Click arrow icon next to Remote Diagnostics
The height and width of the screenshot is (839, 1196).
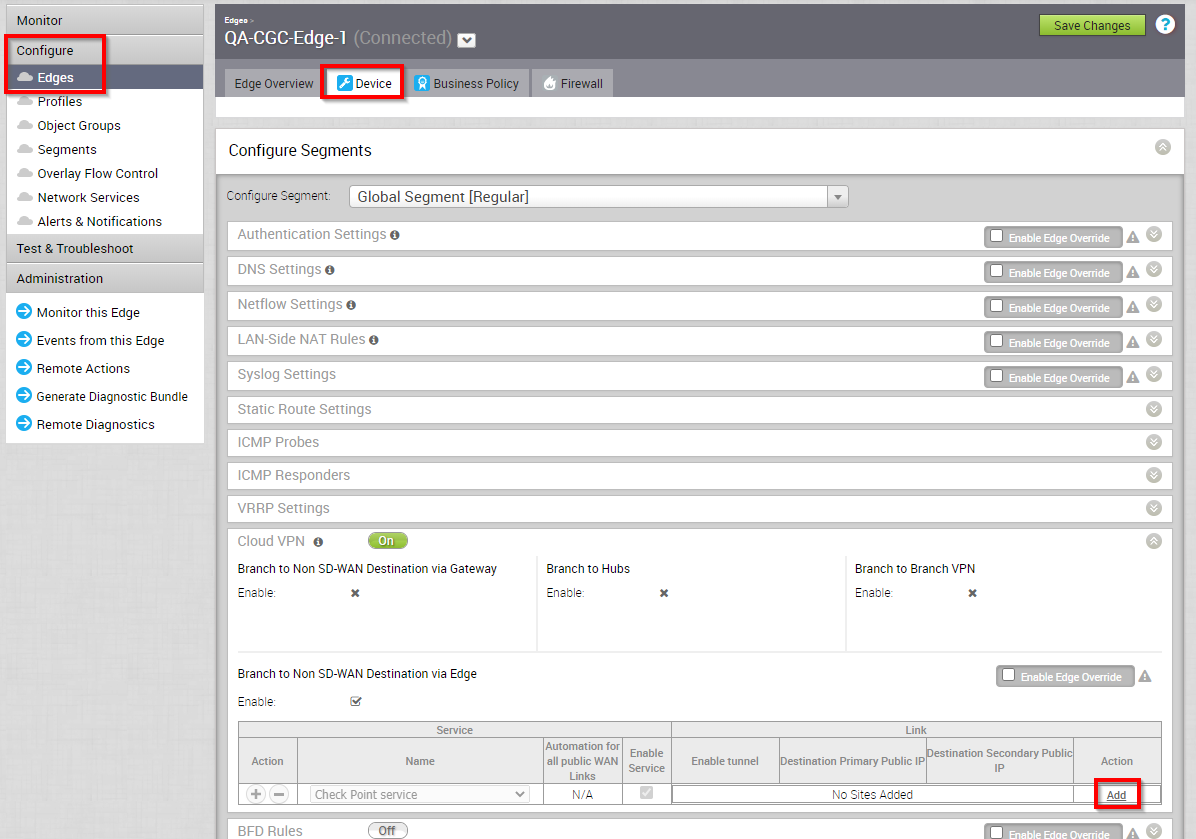pos(24,423)
